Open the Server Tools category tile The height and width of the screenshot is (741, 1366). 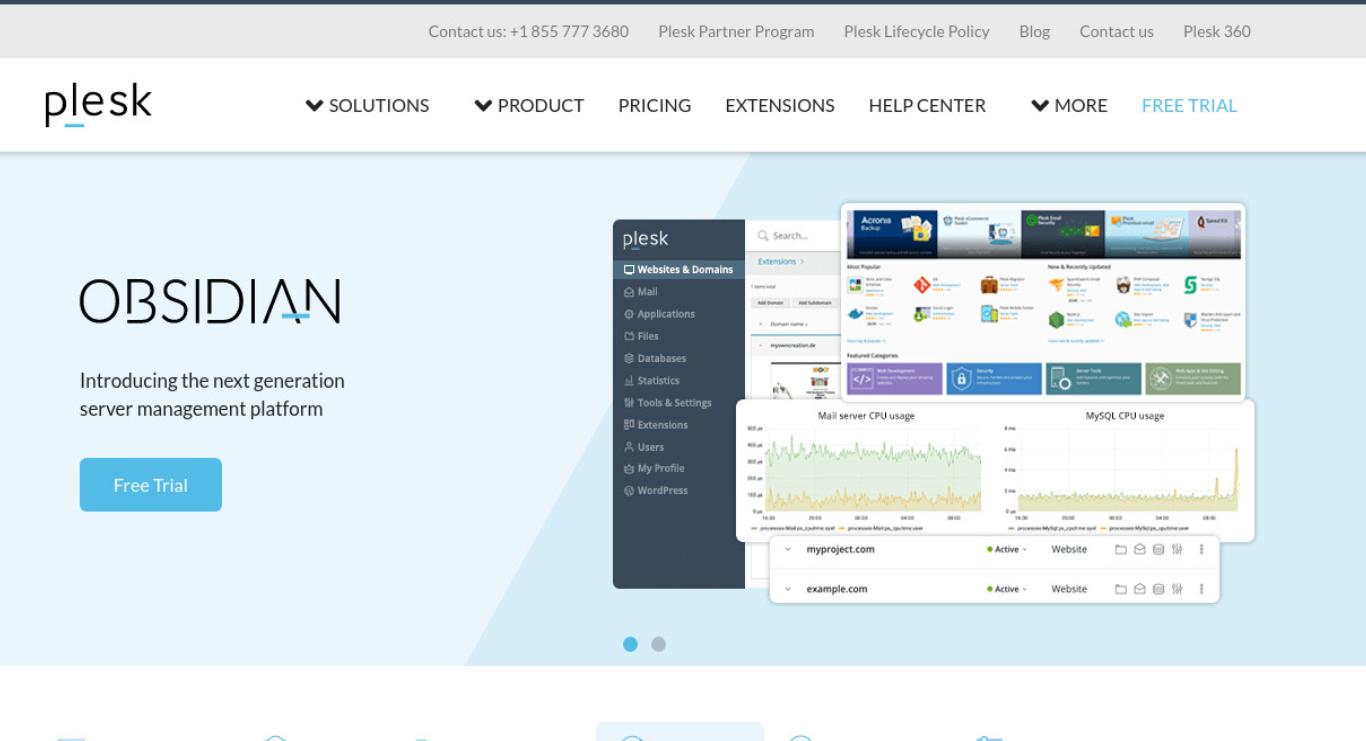tap(1093, 379)
